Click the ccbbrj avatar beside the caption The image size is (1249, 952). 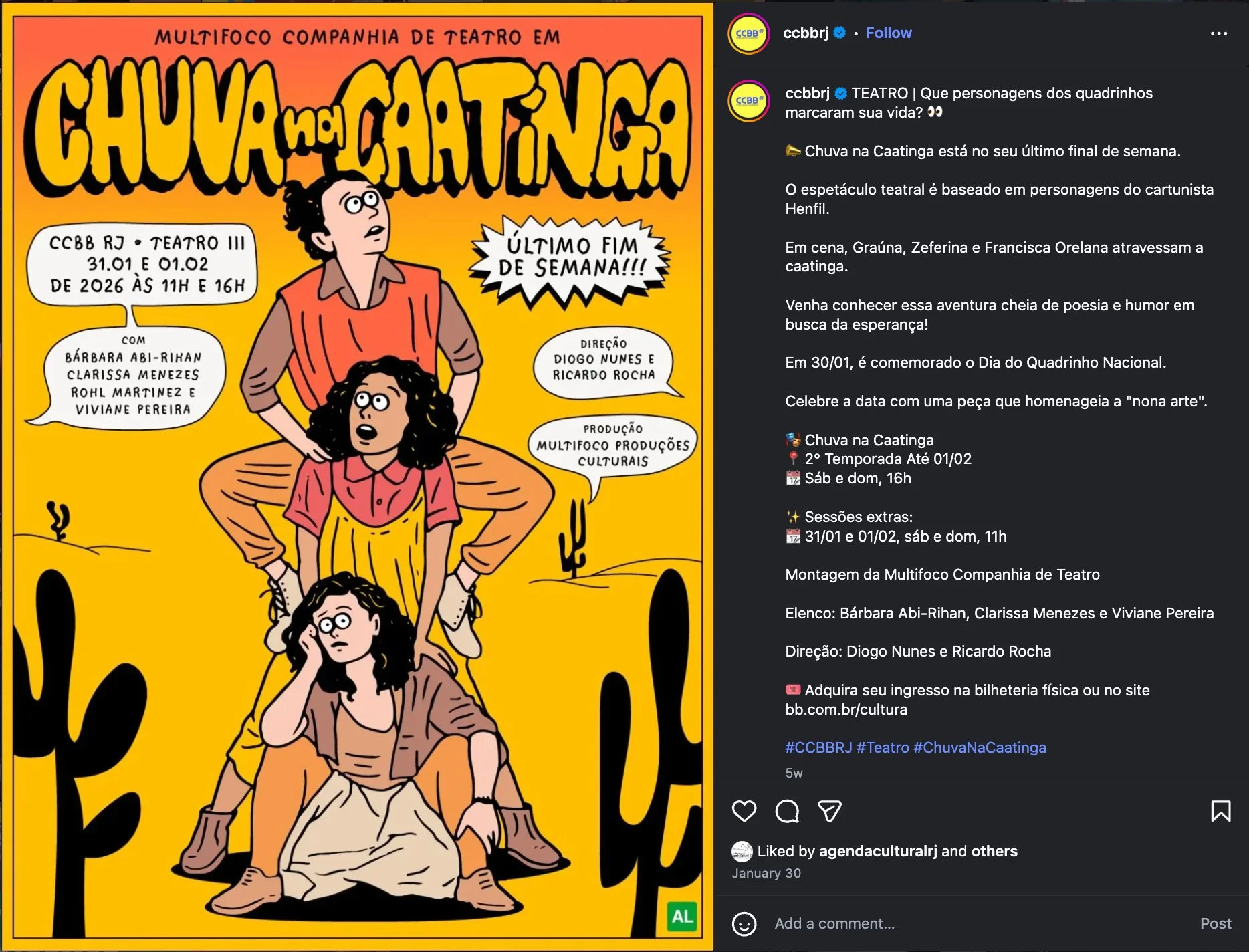pyautogui.click(x=748, y=101)
